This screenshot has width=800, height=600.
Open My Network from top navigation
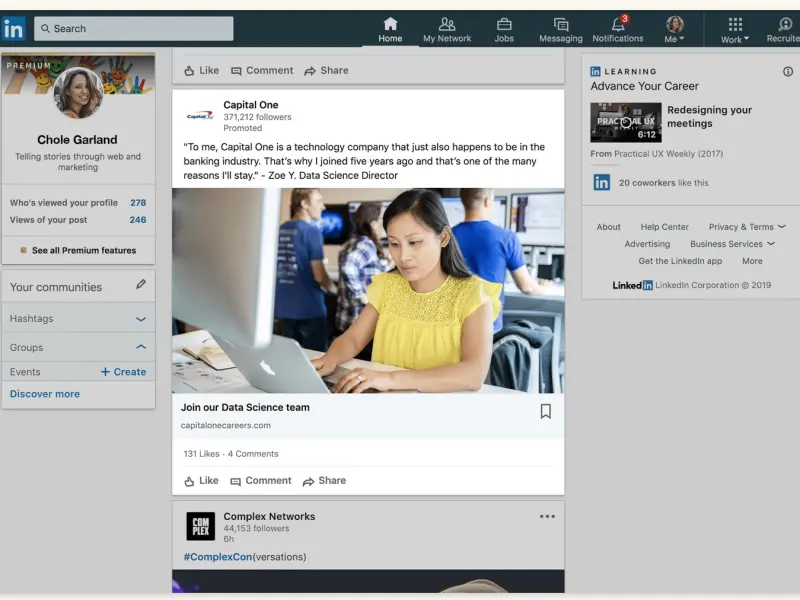pyautogui.click(x=447, y=26)
